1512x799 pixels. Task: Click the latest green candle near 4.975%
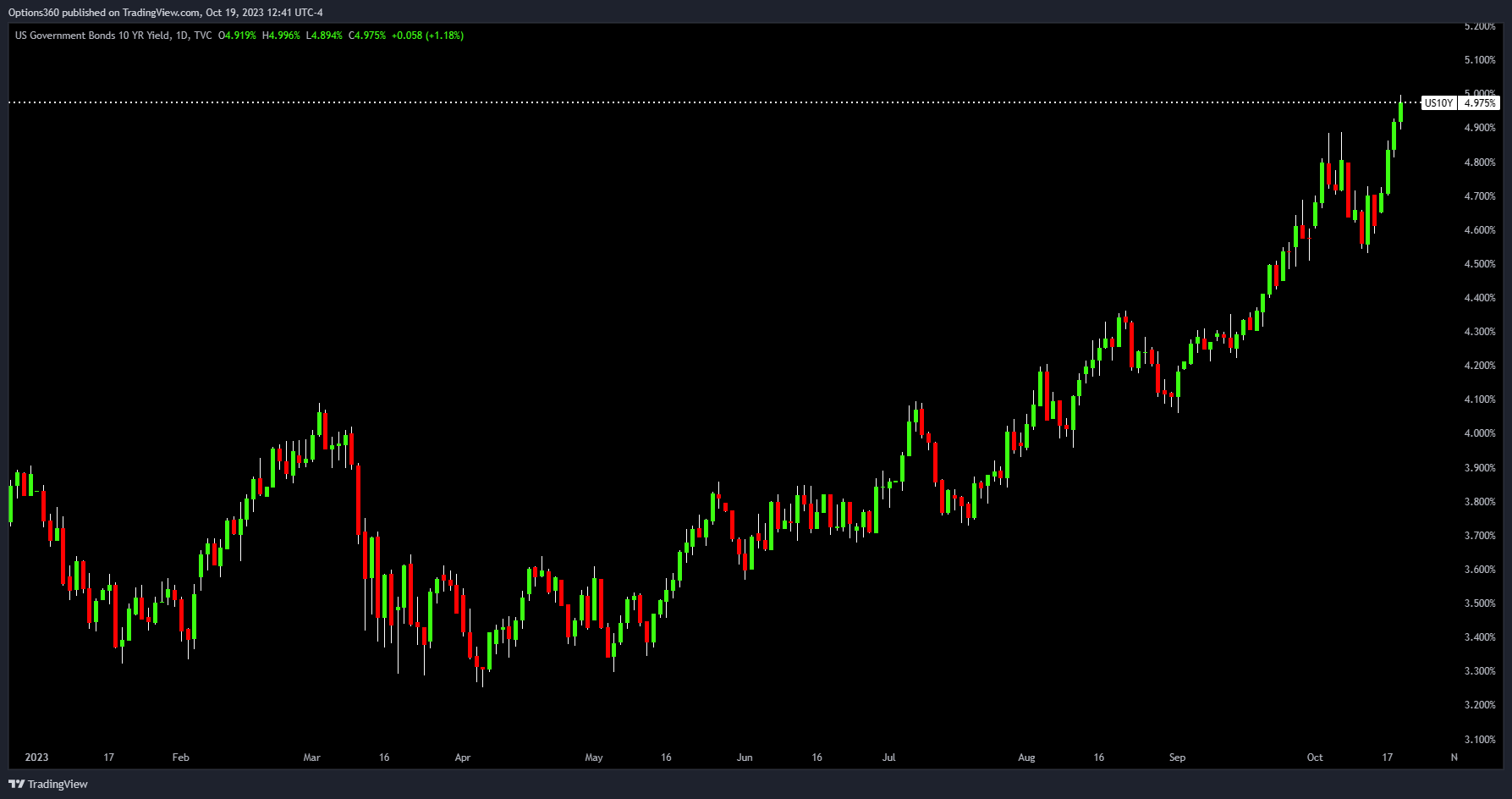pyautogui.click(x=1401, y=112)
